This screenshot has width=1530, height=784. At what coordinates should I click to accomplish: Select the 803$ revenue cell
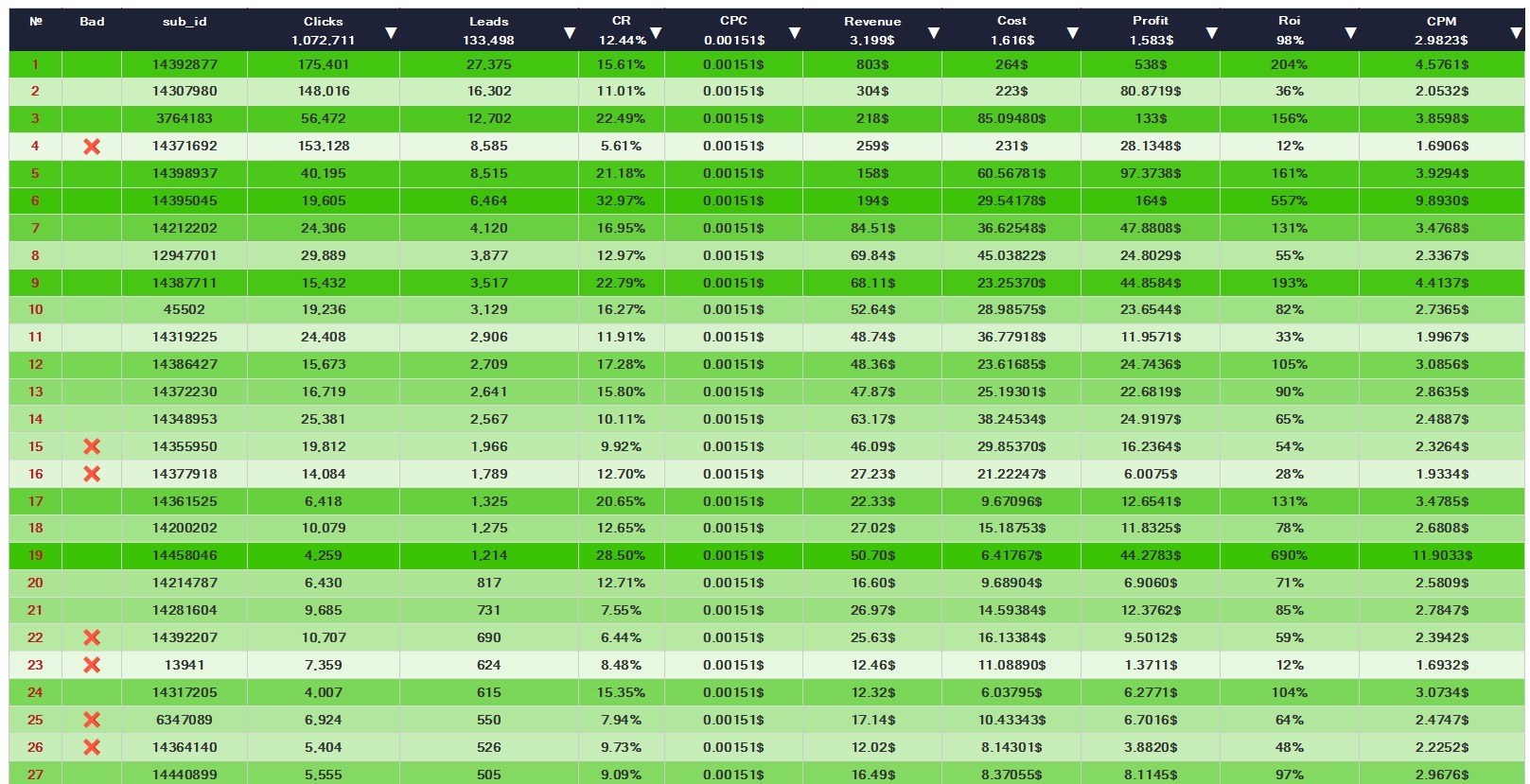tap(872, 64)
